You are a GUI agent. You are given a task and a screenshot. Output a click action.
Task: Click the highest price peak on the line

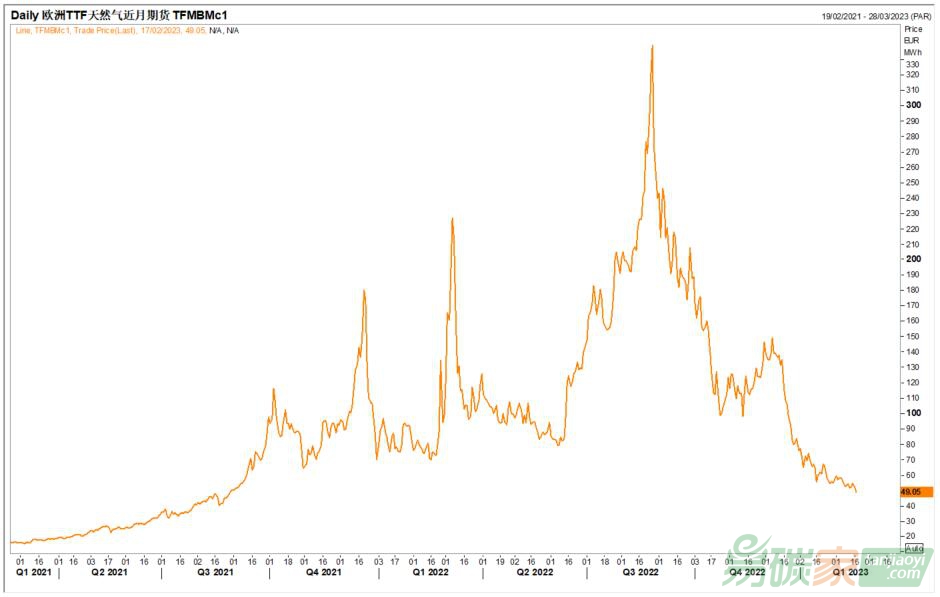click(652, 46)
